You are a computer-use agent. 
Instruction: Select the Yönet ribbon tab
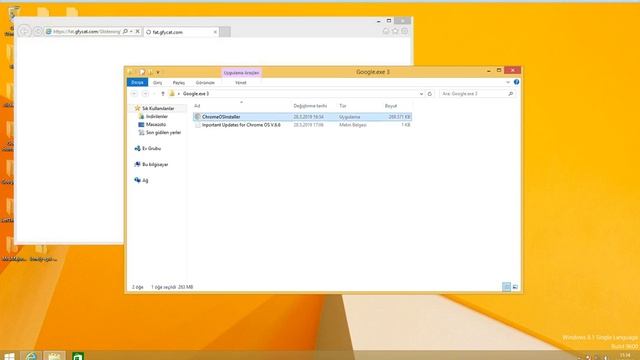[x=241, y=83]
